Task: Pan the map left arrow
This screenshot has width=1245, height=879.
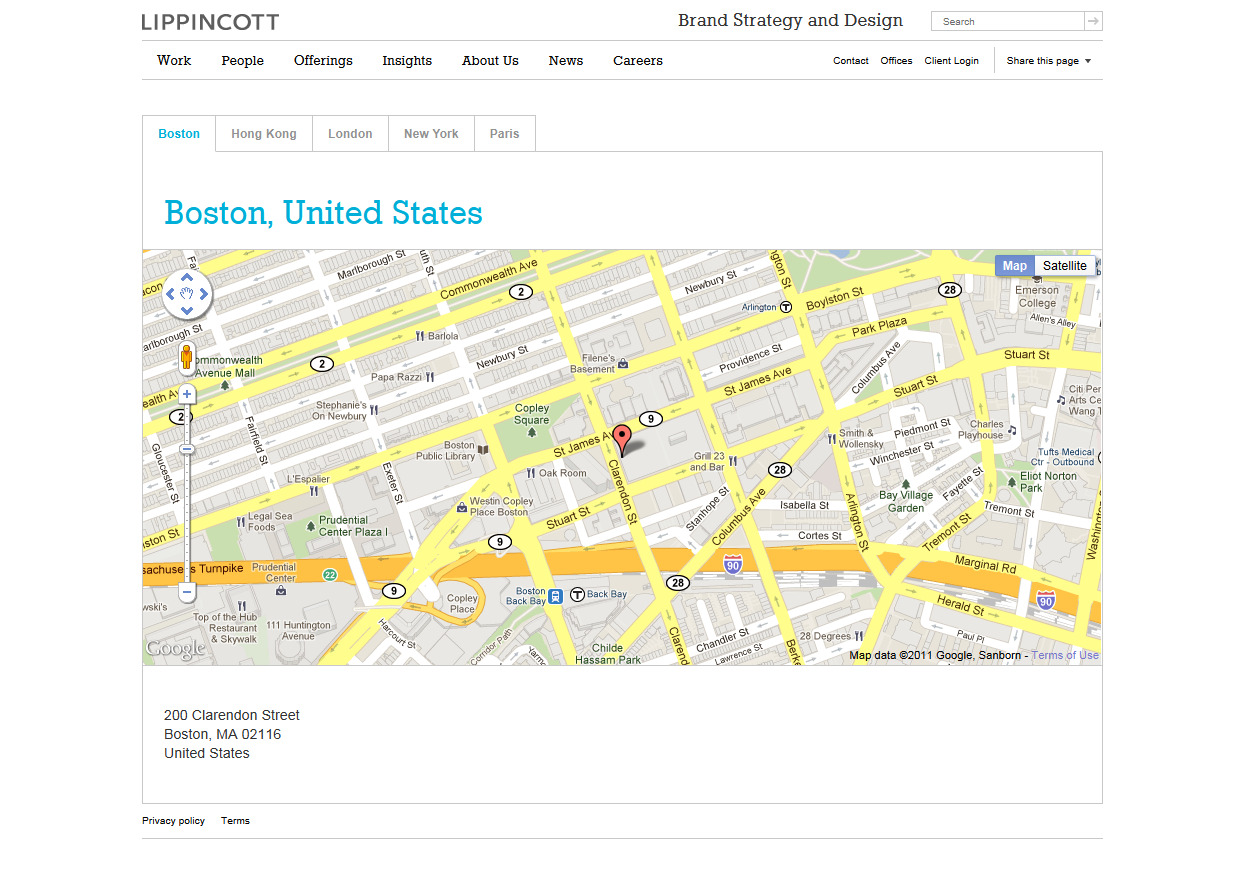Action: click(170, 294)
